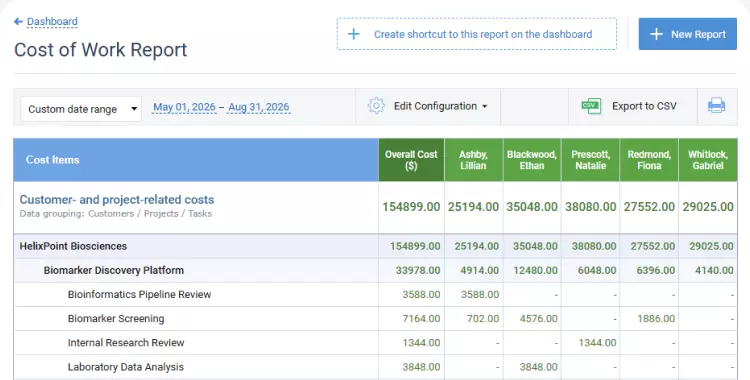750x380 pixels.
Task: Click the plus icon in shortcut box
Action: [353, 34]
